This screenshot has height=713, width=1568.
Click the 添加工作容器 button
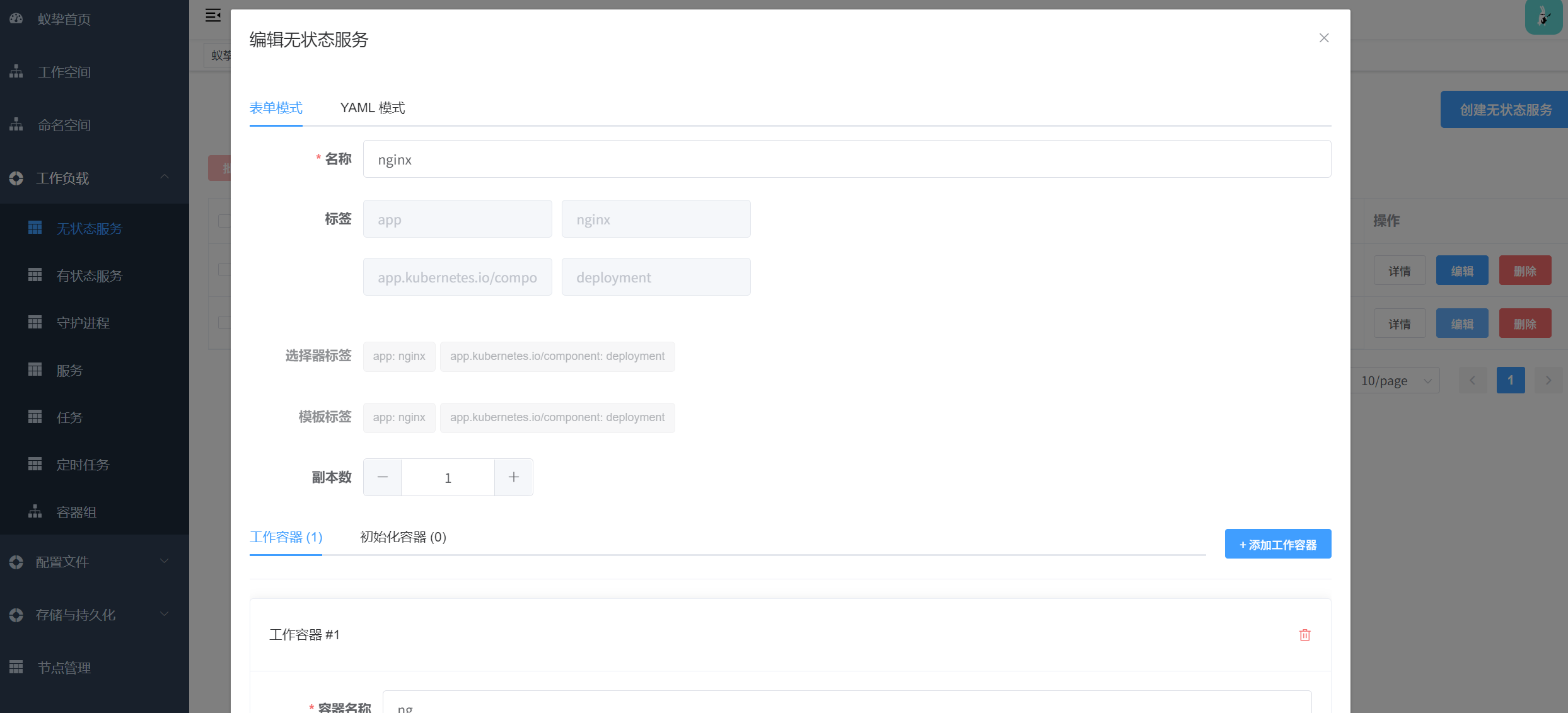click(1277, 544)
